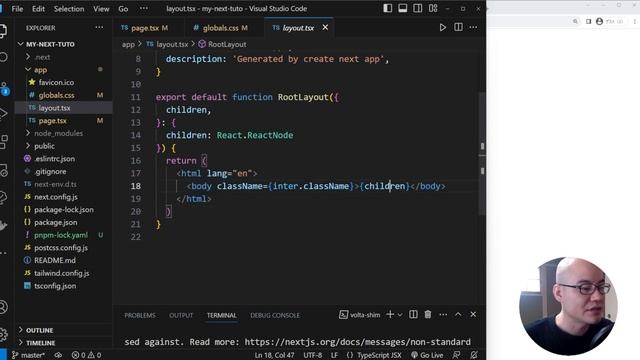The width and height of the screenshot is (640, 360).
Task: Close the layout.tsx editor tab
Action: click(x=325, y=27)
